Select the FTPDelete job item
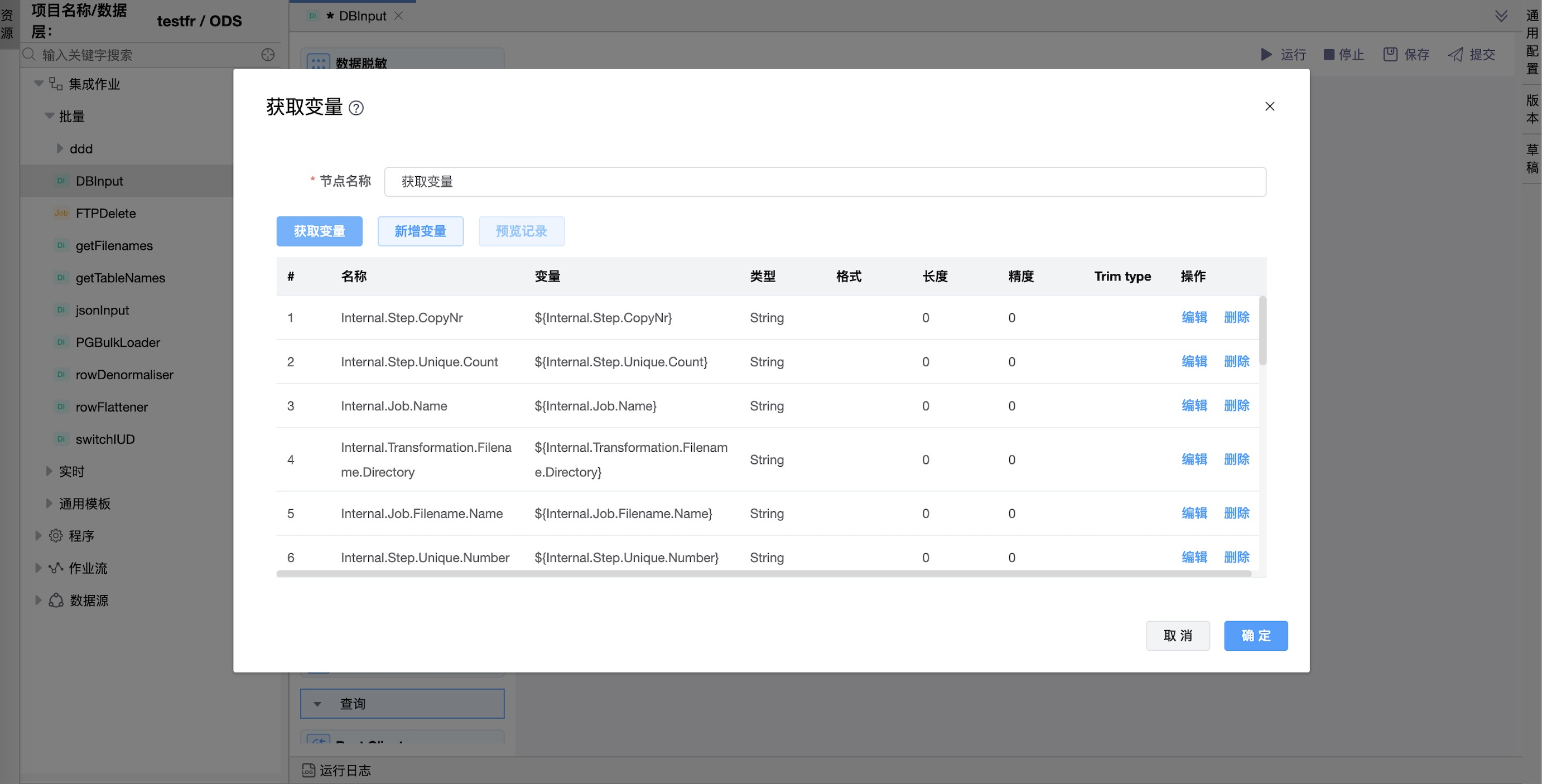1542x784 pixels. (105, 213)
